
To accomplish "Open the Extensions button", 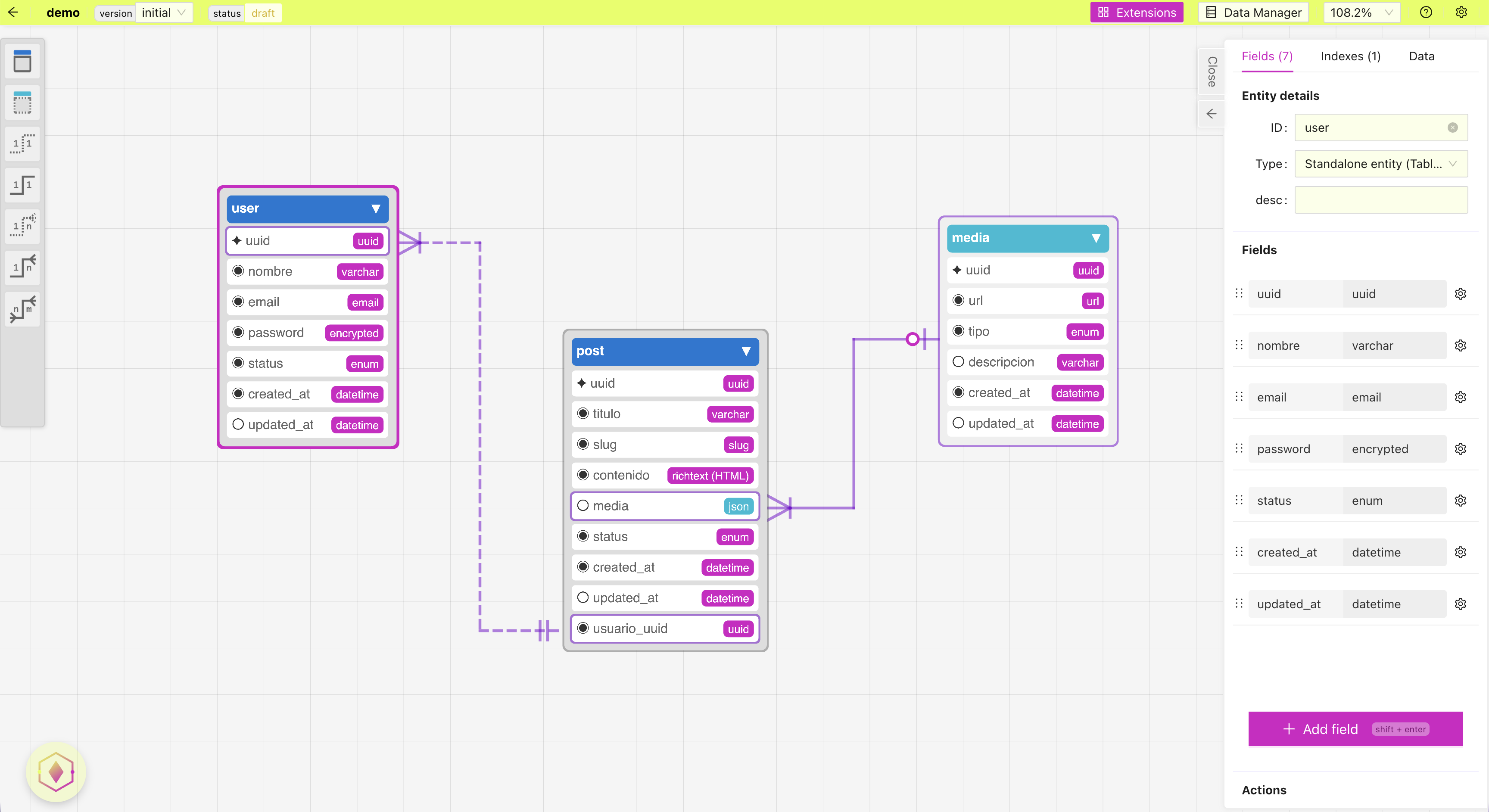I will pyautogui.click(x=1137, y=13).
